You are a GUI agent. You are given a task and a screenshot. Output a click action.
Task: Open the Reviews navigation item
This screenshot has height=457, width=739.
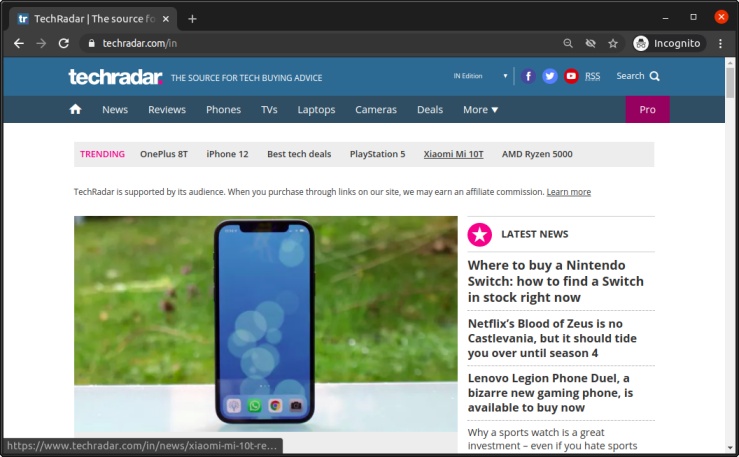[x=167, y=109]
